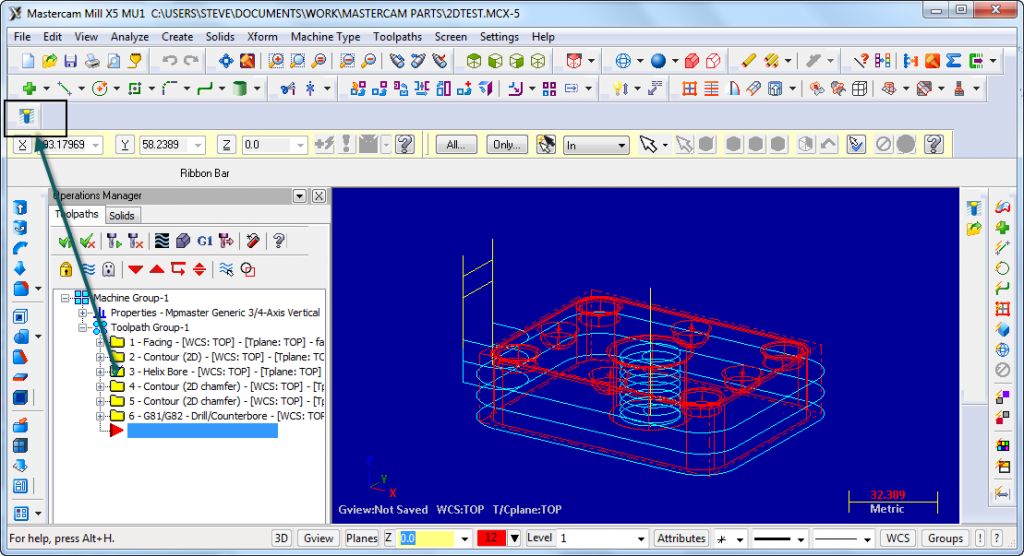Switch to the Solids tab

(121, 216)
